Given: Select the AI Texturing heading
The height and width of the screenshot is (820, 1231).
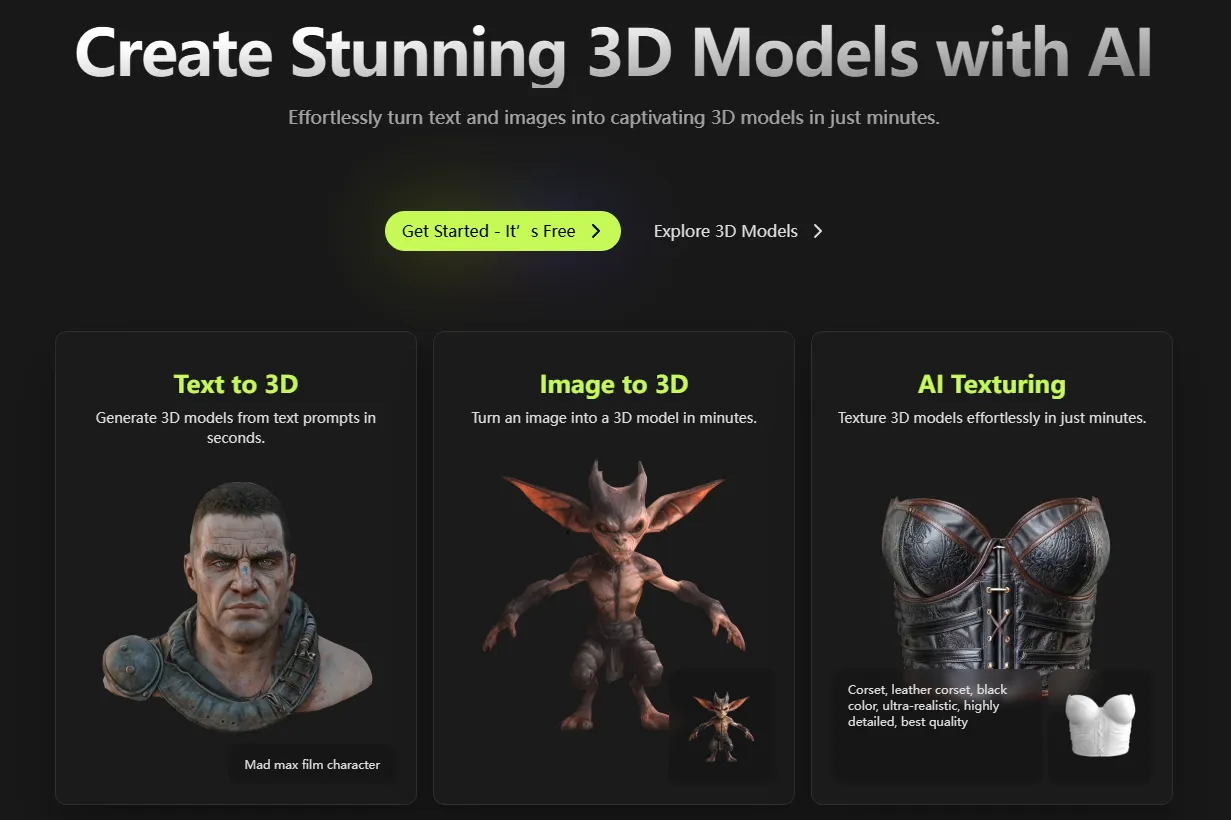Looking at the screenshot, I should click(x=992, y=384).
